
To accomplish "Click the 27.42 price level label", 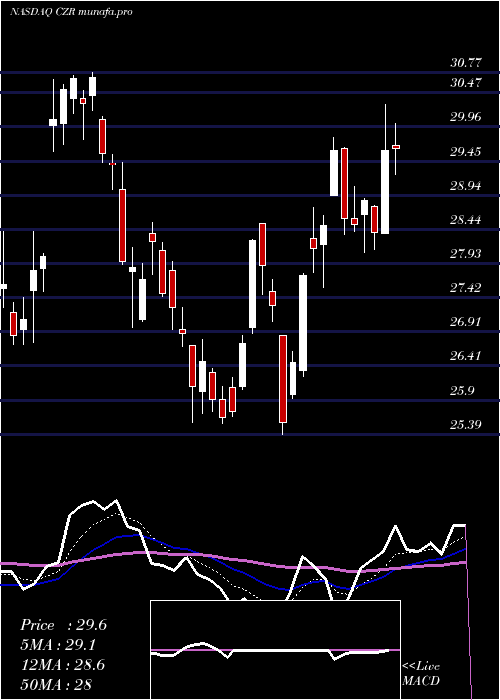I will tap(466, 288).
